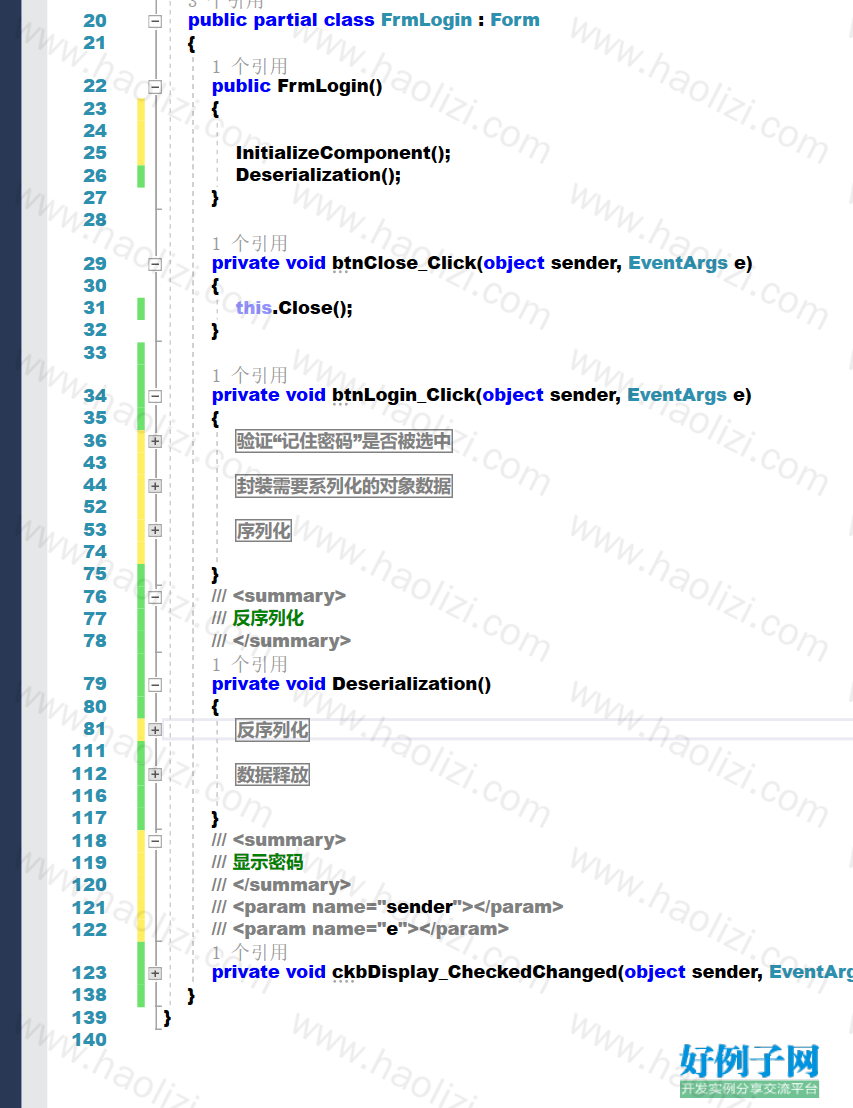Collapse the summary comment at line 76
The height and width of the screenshot is (1108, 853).
tap(155, 598)
